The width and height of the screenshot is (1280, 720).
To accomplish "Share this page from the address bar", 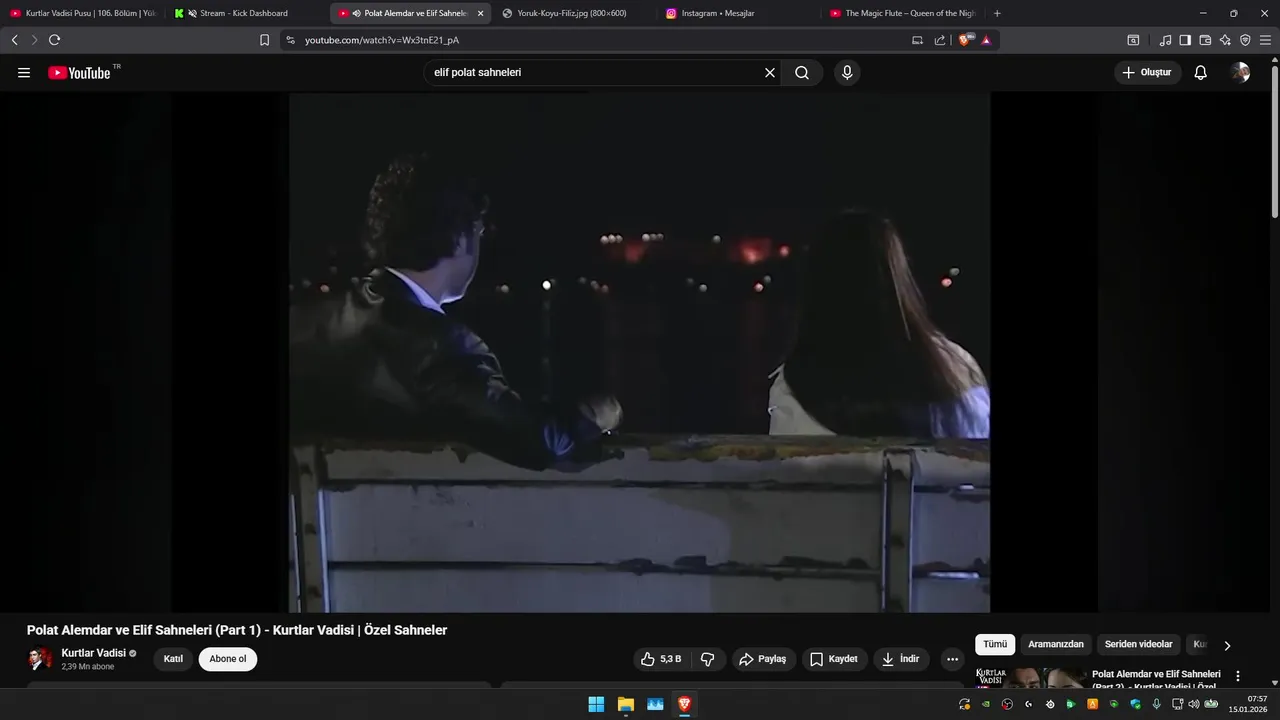I will click(x=940, y=40).
